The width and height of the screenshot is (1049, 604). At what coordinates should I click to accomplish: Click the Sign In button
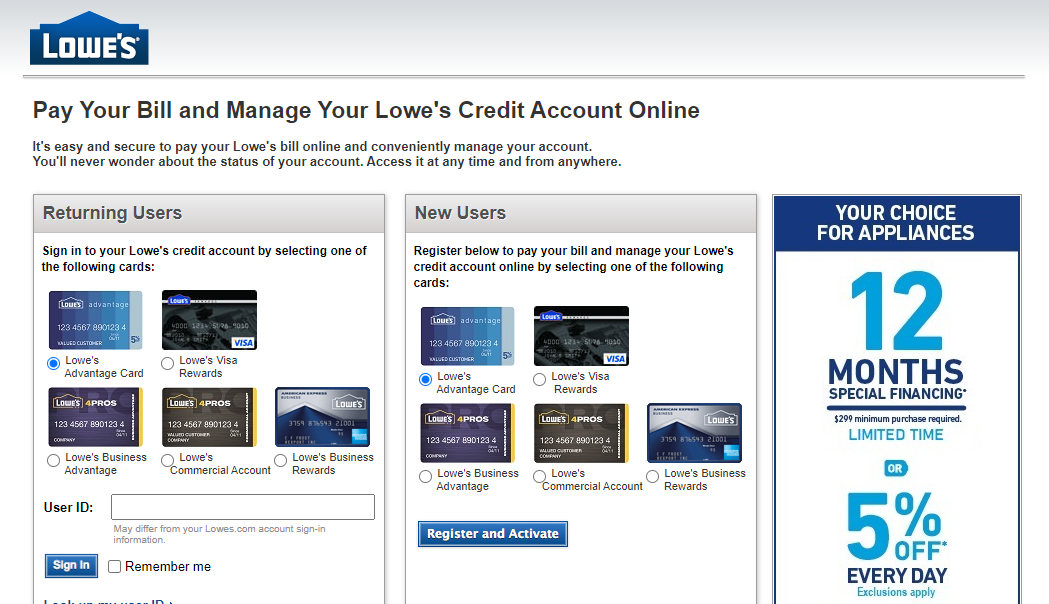[70, 565]
